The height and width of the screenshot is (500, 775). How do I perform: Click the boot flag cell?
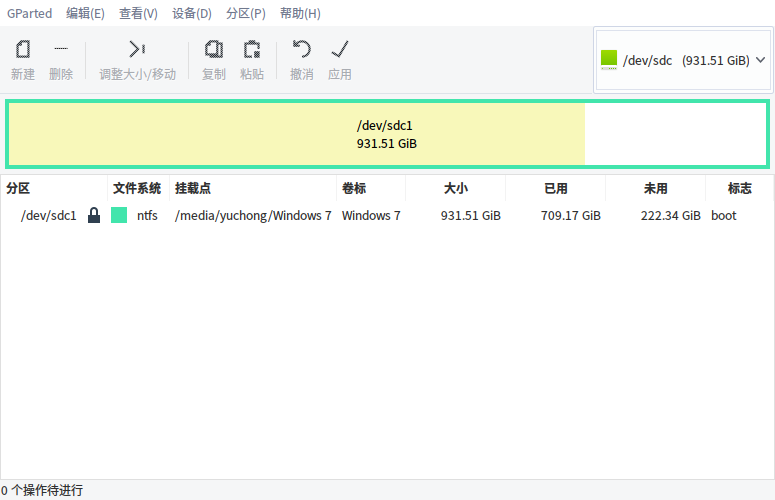click(x=724, y=215)
